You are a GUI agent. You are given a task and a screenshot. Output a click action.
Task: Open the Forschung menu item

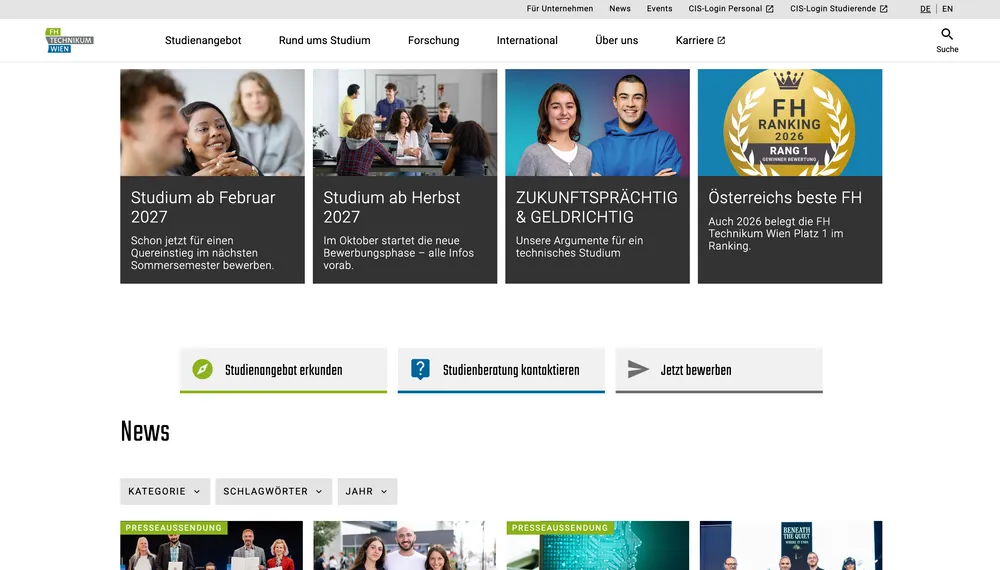[x=434, y=40]
